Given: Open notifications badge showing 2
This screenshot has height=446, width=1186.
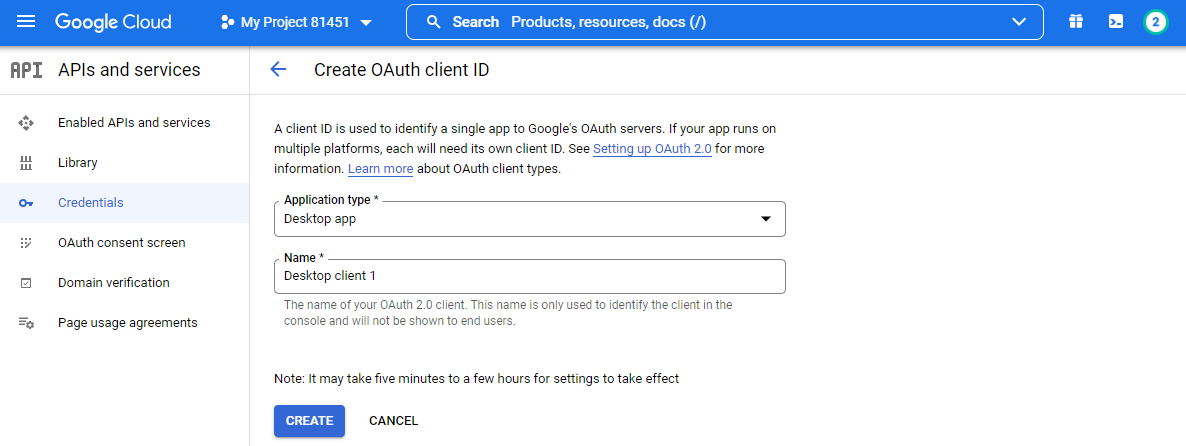Looking at the screenshot, I should coord(1156,22).
